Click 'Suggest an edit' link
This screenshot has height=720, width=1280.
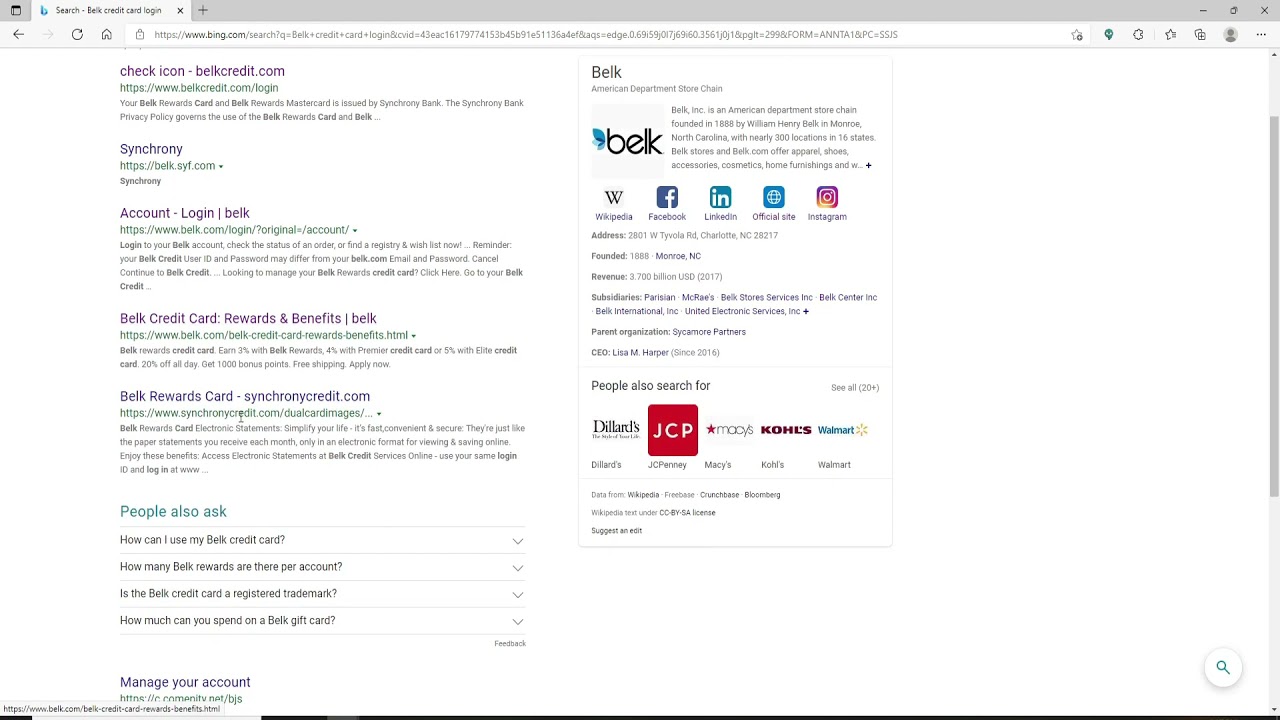[616, 531]
